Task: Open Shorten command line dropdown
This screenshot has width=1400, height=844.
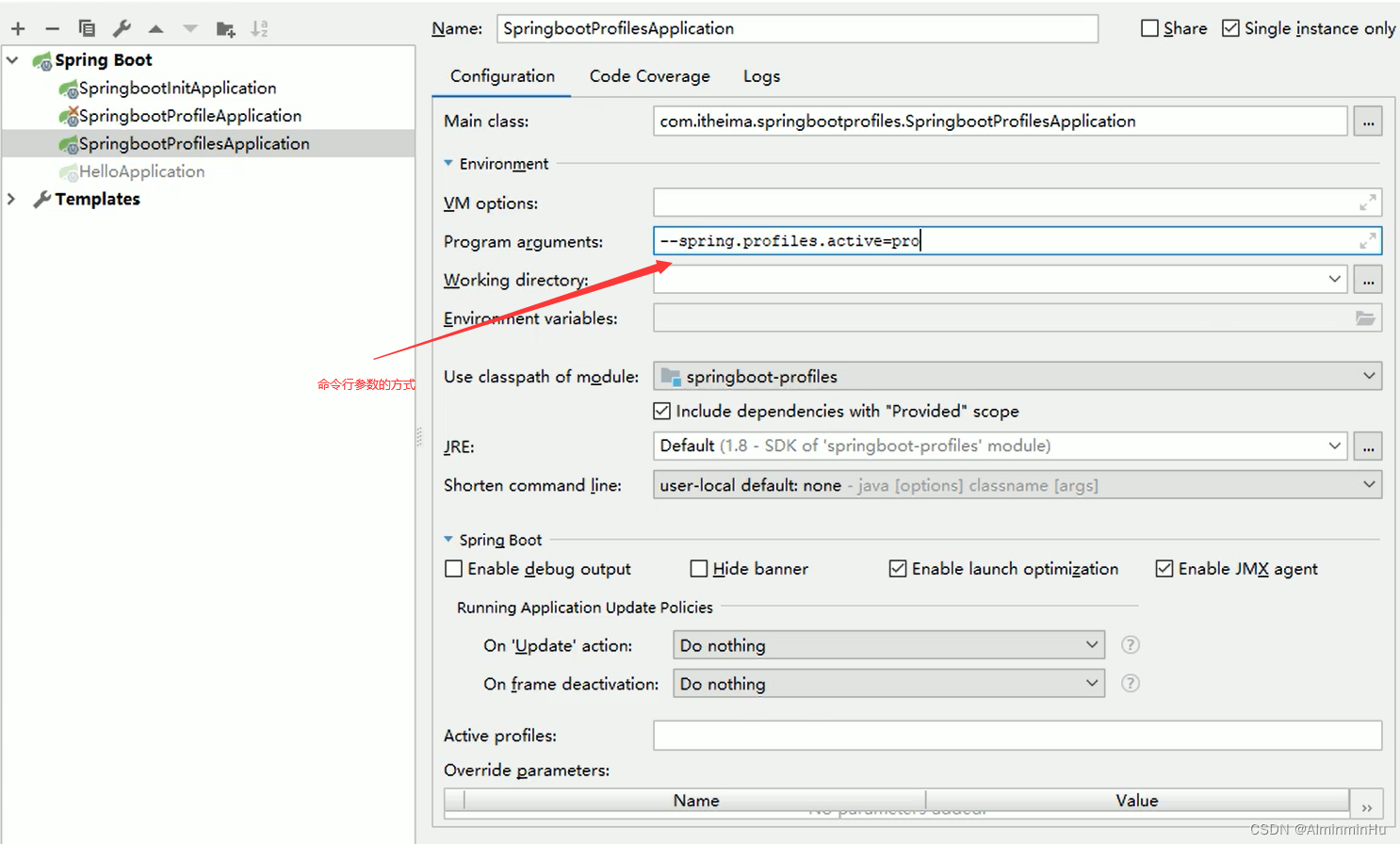Action: (x=1369, y=484)
